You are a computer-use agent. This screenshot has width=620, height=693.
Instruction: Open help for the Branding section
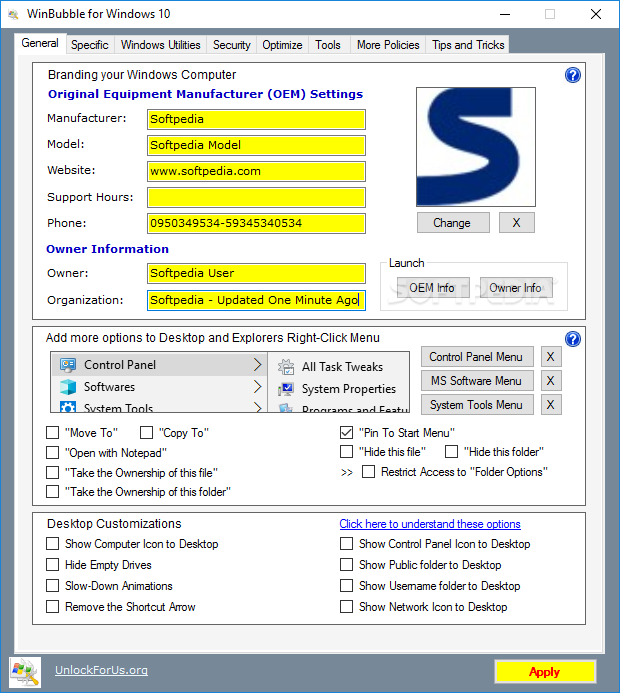(x=573, y=75)
